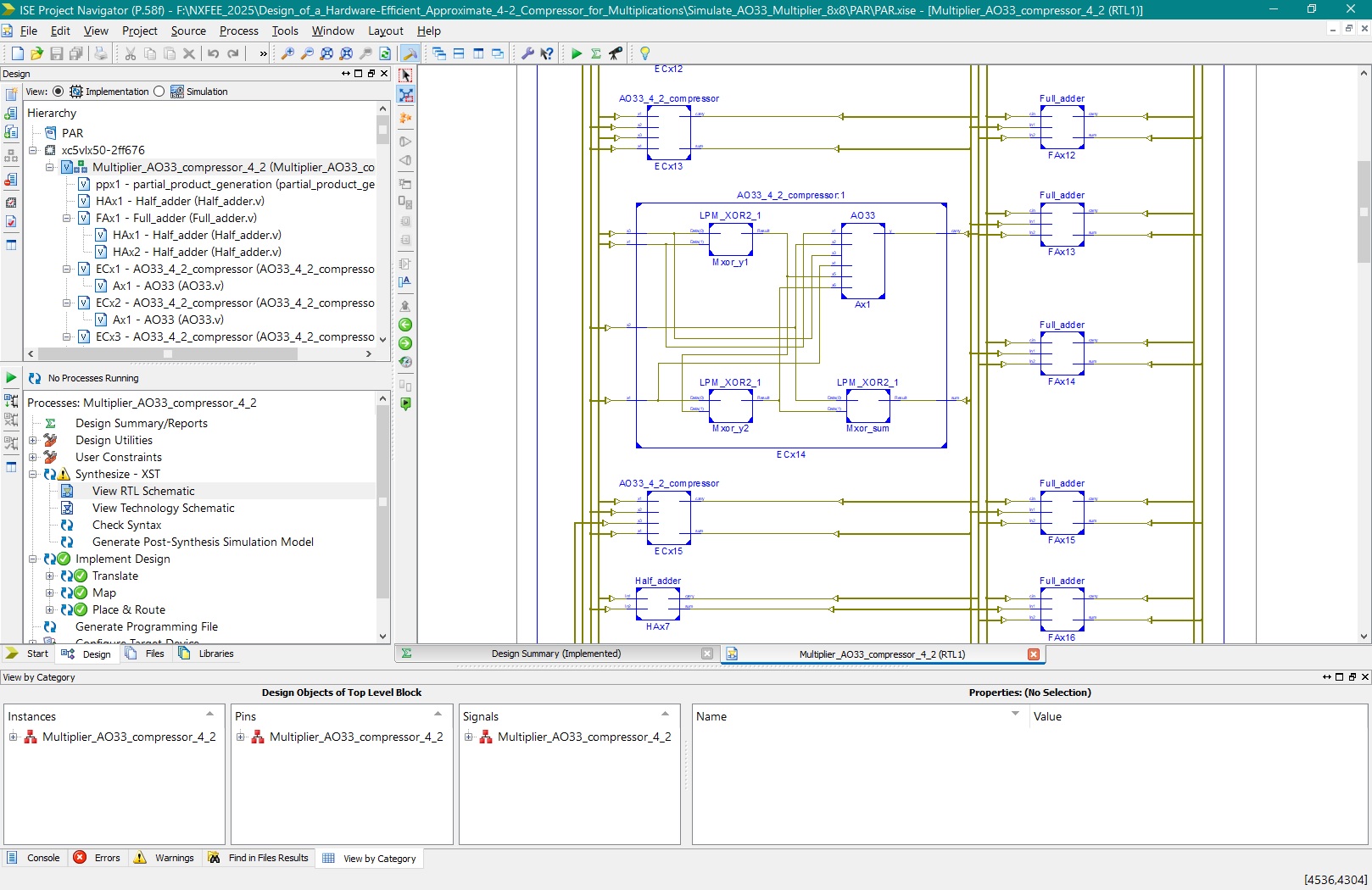The height and width of the screenshot is (890, 1372).
Task: Click the green back arrow in schematic toolbar
Action: coord(405,325)
